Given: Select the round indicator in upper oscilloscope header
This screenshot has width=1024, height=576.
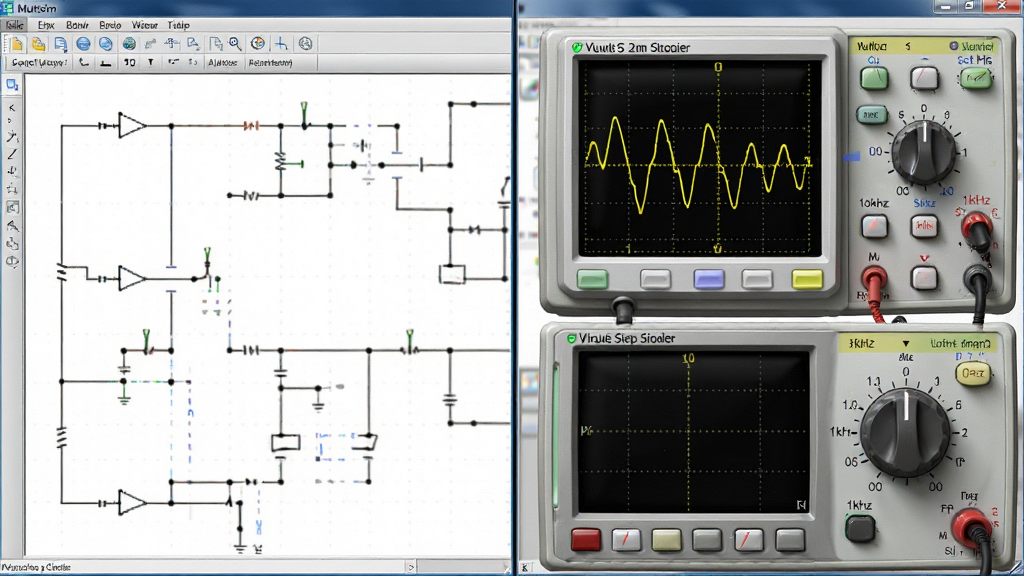Looking at the screenshot, I should coord(953,46).
